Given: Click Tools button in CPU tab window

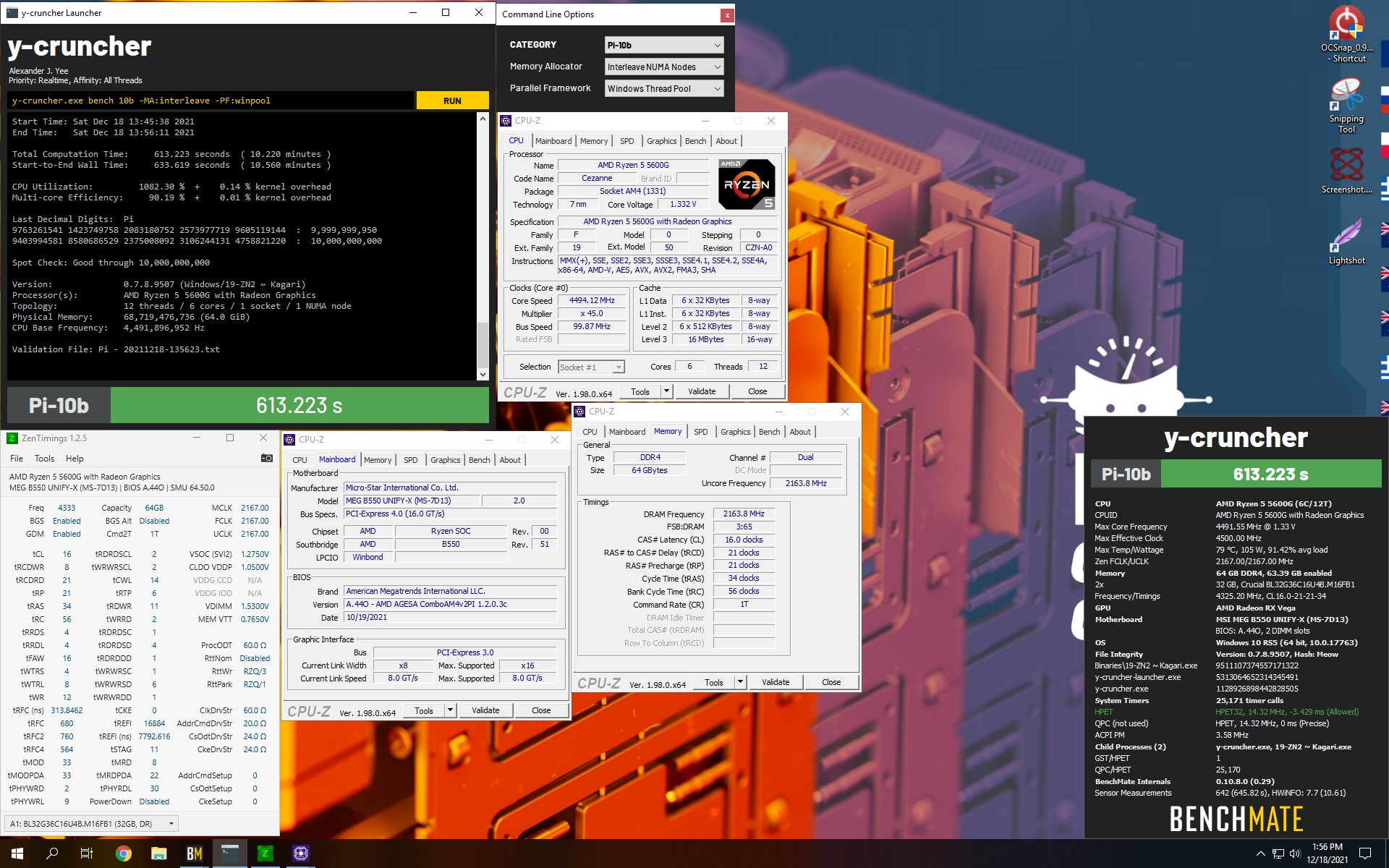Looking at the screenshot, I should (640, 391).
